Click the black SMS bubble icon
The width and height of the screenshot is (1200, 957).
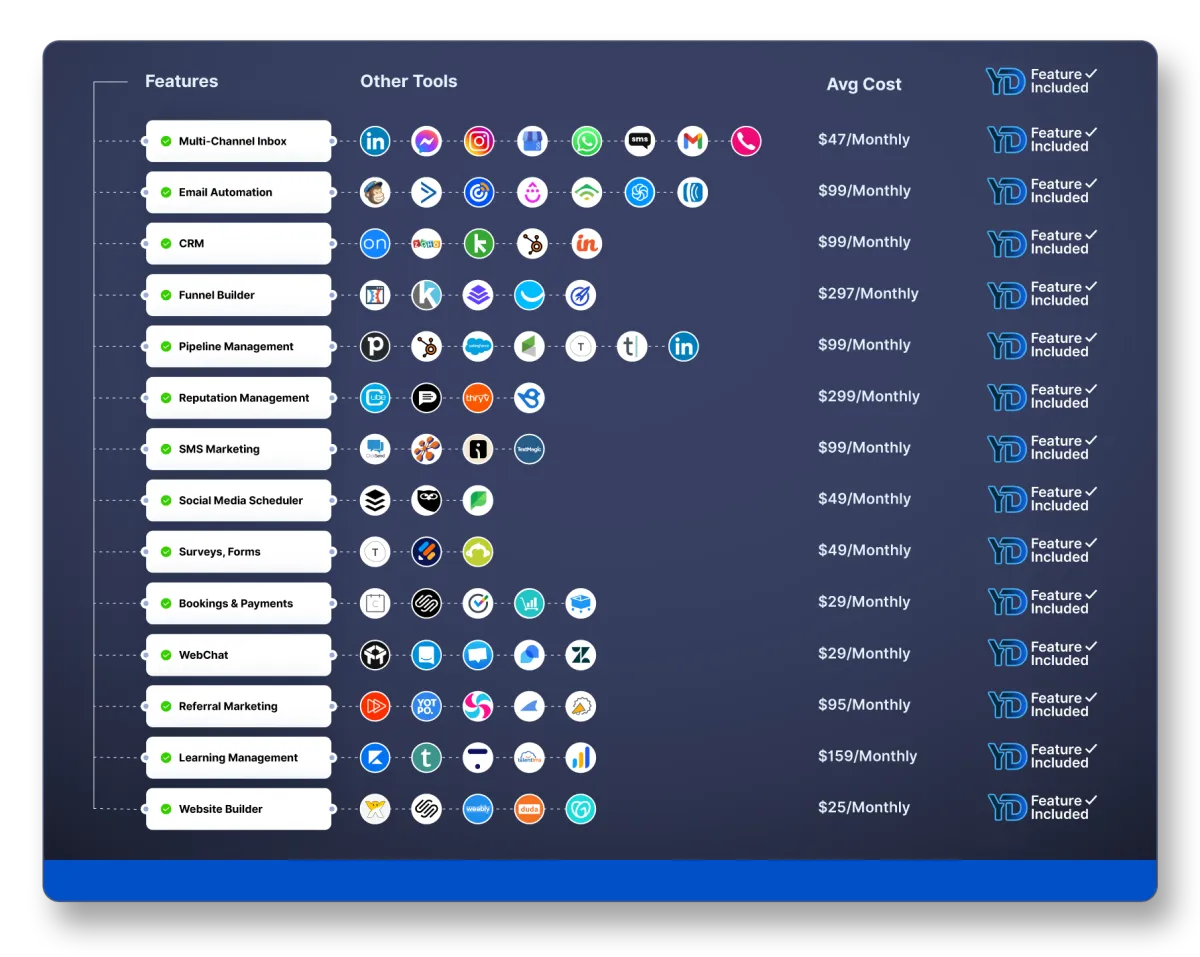pos(640,141)
